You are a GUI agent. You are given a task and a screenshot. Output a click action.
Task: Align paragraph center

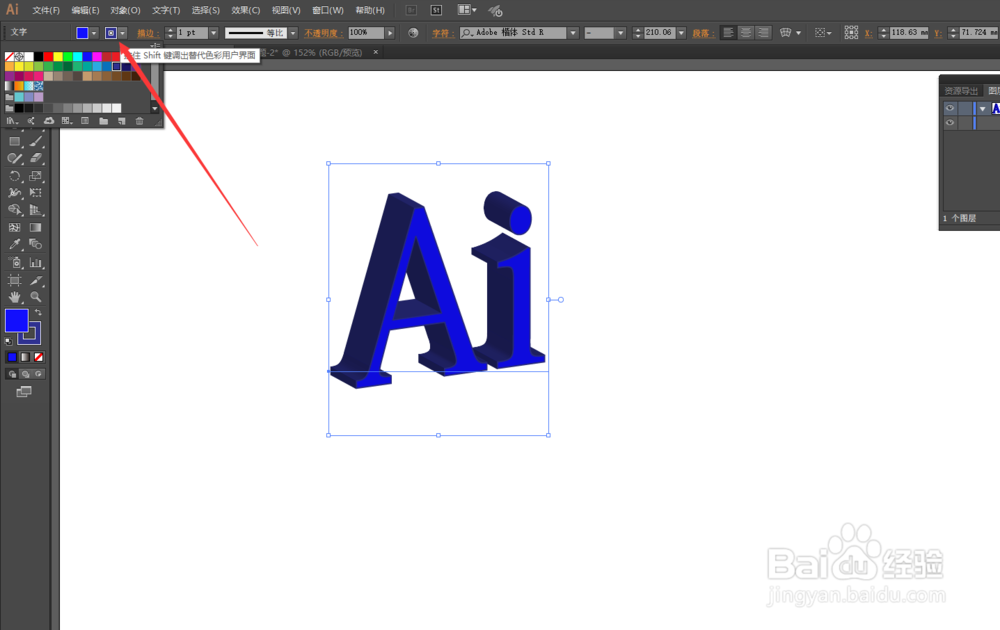[x=746, y=33]
